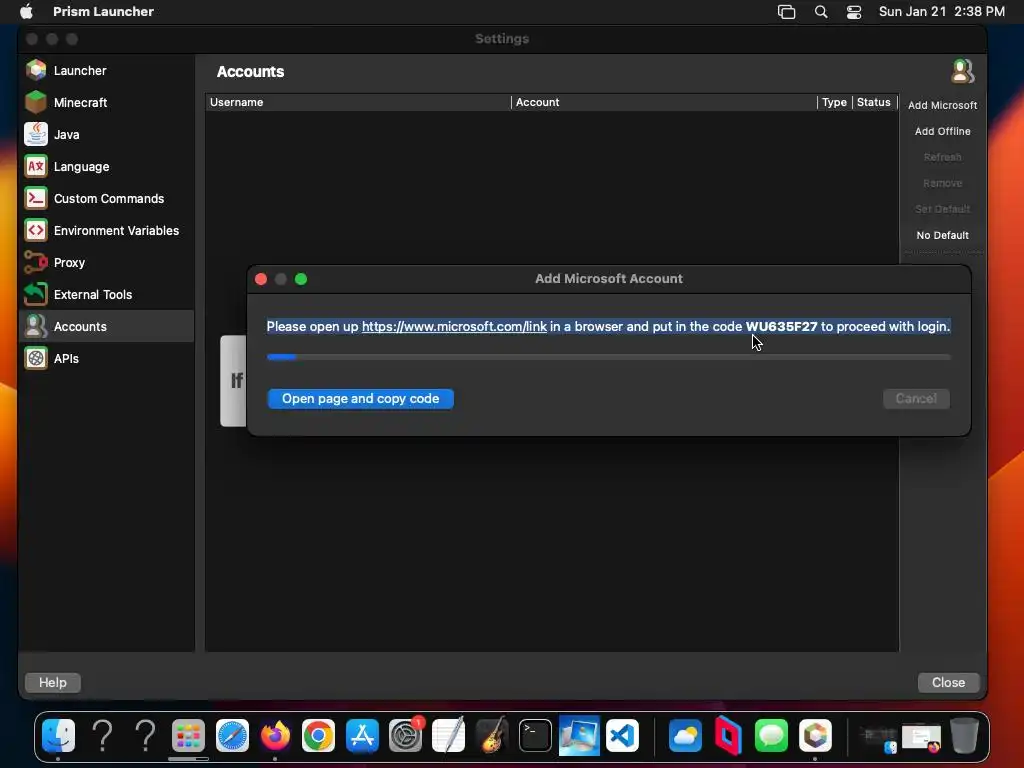1024x768 pixels.
Task: Choose the Language settings icon
Action: click(x=36, y=166)
